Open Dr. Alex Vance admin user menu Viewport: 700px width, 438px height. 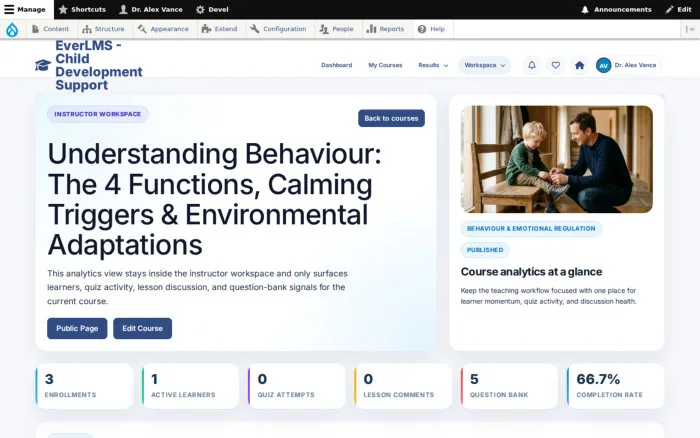coord(151,9)
